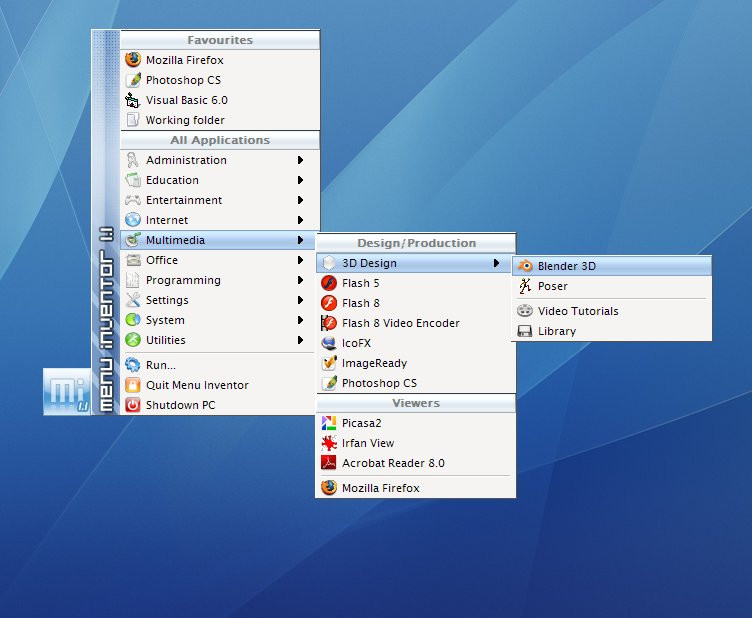Click the All Applications section header
The image size is (752, 618).
click(220, 140)
